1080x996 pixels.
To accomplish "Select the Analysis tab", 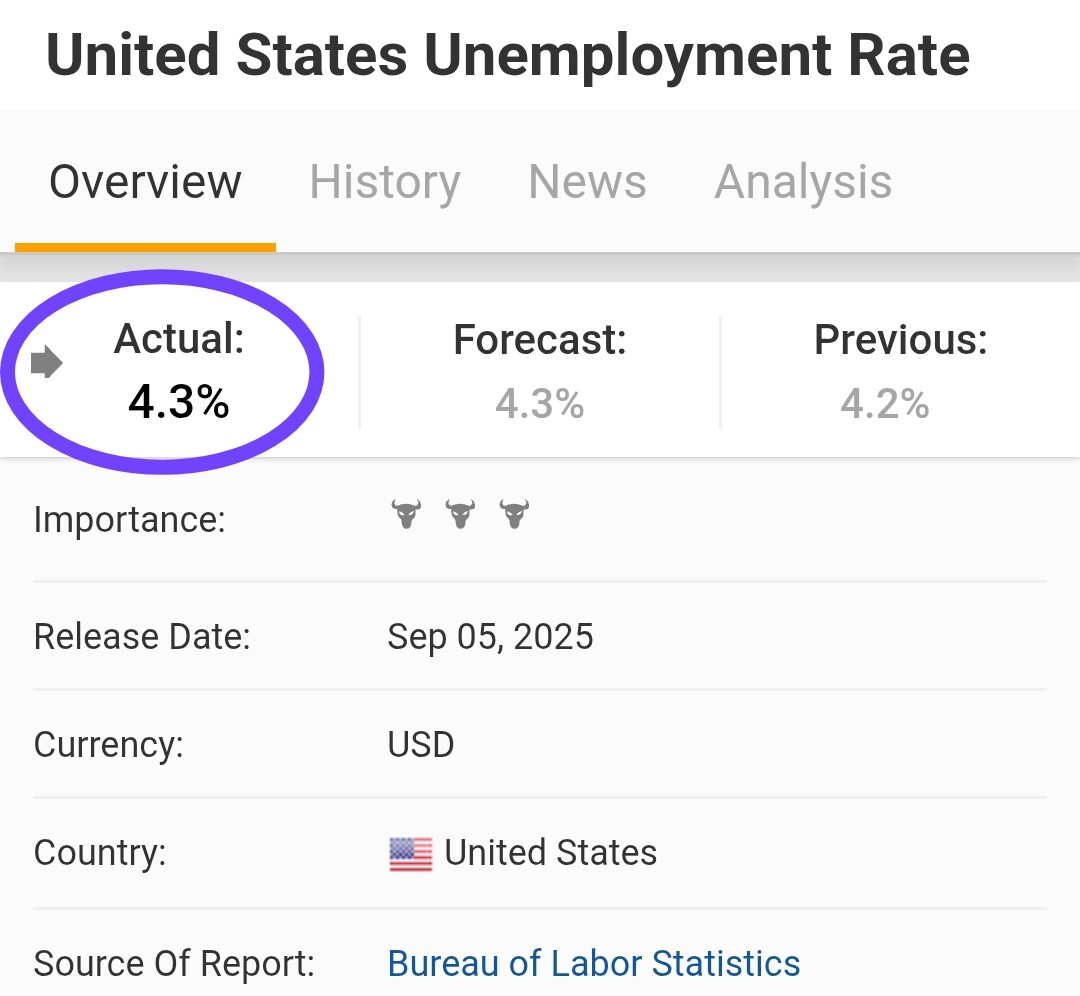I will 803,182.
